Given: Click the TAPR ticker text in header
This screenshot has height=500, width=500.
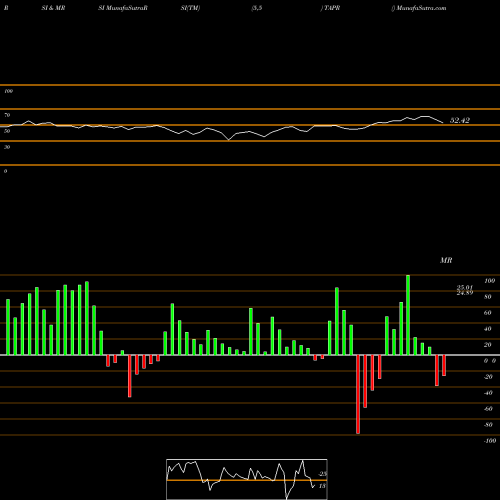Looking at the screenshot, I should pos(332,8).
